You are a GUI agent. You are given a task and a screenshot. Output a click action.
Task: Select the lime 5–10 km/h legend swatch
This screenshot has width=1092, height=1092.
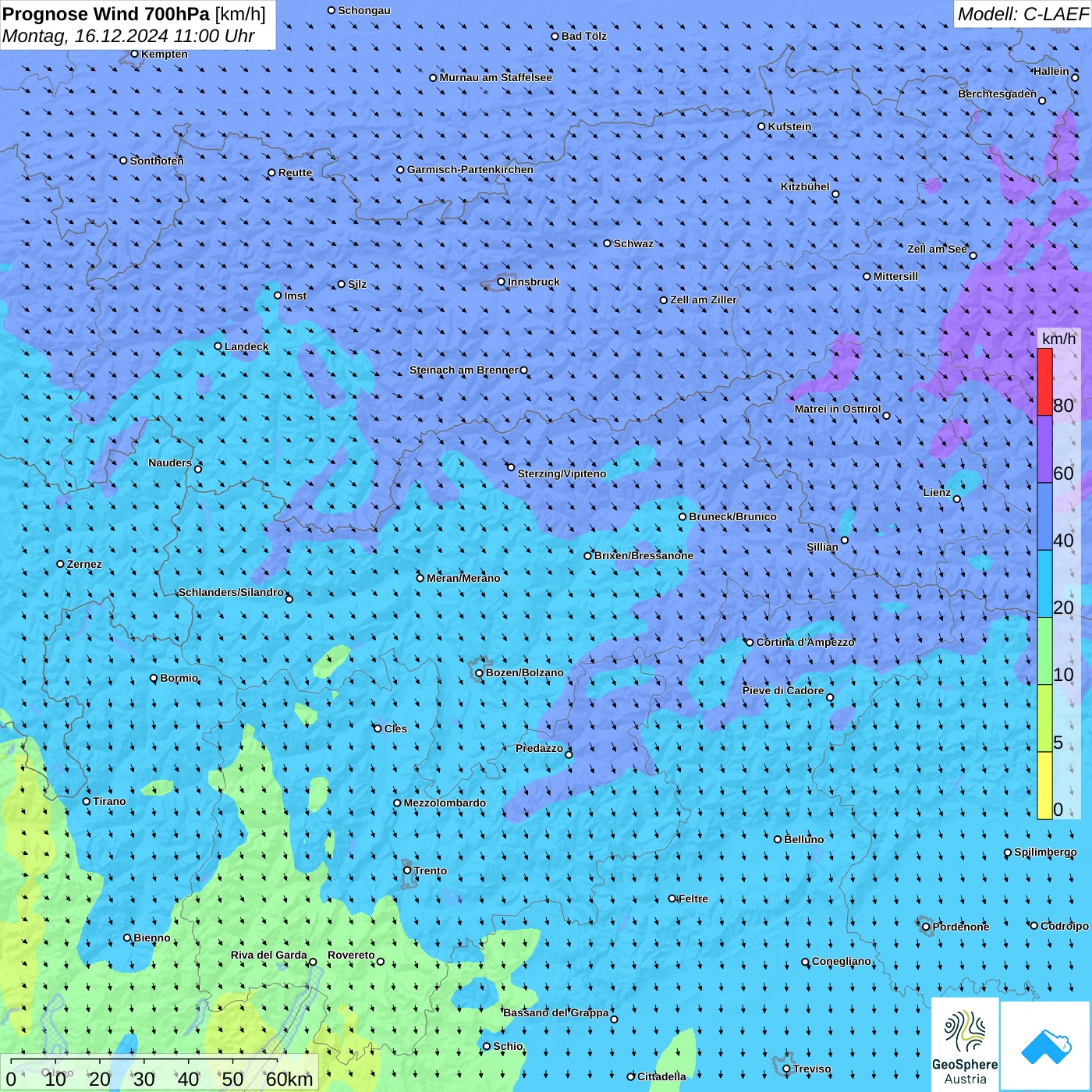pyautogui.click(x=1044, y=718)
